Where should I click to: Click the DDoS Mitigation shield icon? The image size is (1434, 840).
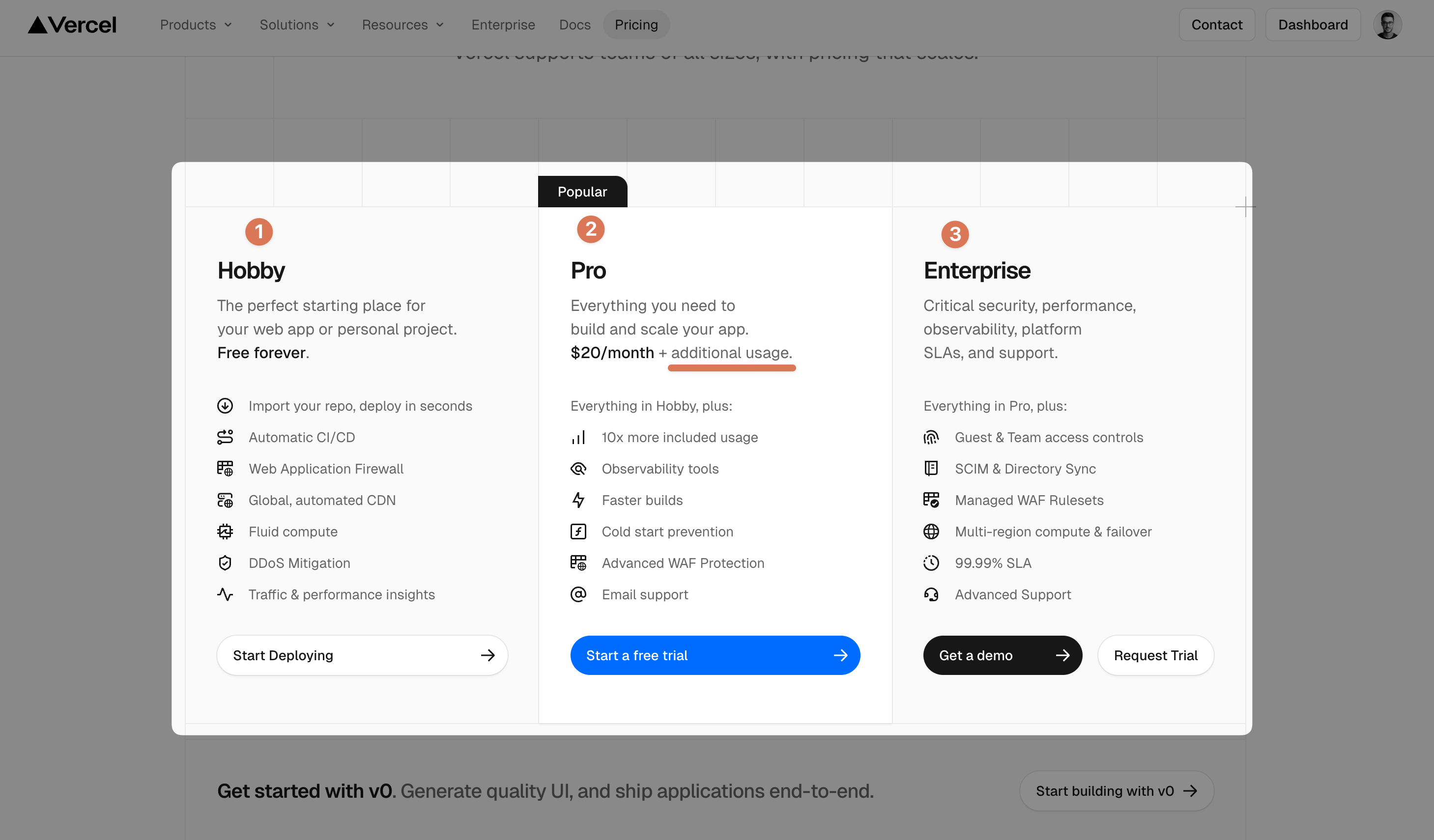pyautogui.click(x=225, y=563)
